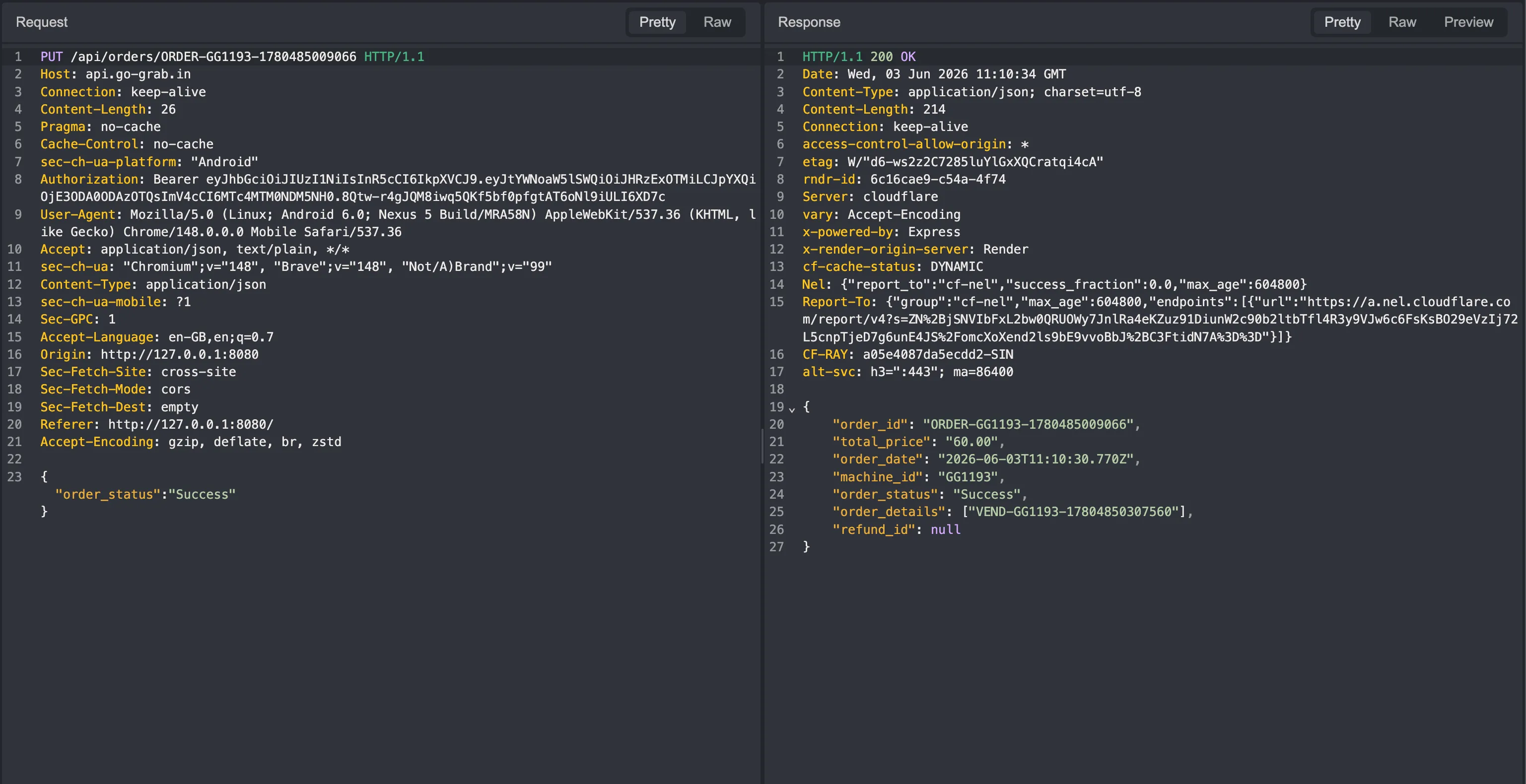The image size is (1526, 784).
Task: Click the CF-RAY response header
Action: point(825,354)
